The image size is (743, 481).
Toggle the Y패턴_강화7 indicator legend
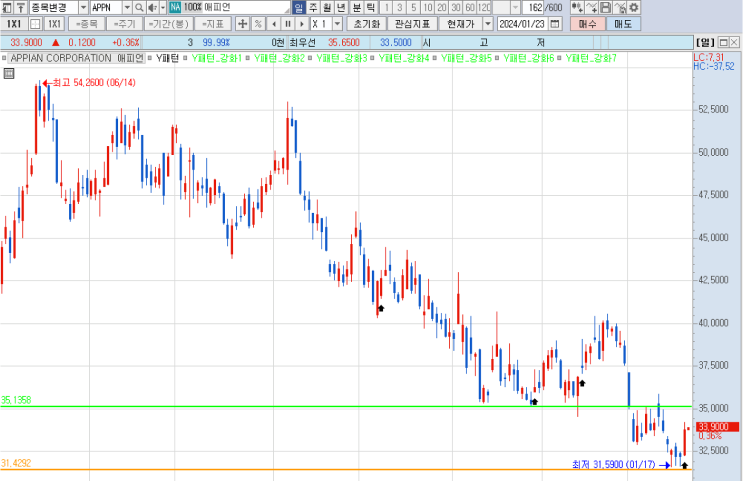coord(591,58)
